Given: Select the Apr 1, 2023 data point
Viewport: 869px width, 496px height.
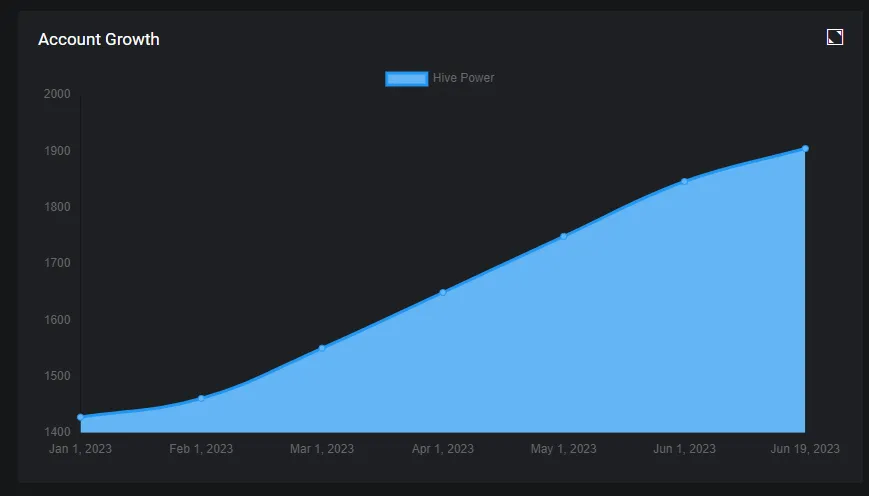Looking at the screenshot, I should (443, 292).
